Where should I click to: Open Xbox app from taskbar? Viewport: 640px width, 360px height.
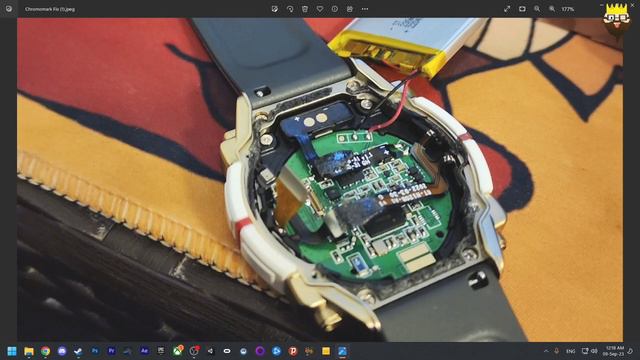[x=178, y=351]
